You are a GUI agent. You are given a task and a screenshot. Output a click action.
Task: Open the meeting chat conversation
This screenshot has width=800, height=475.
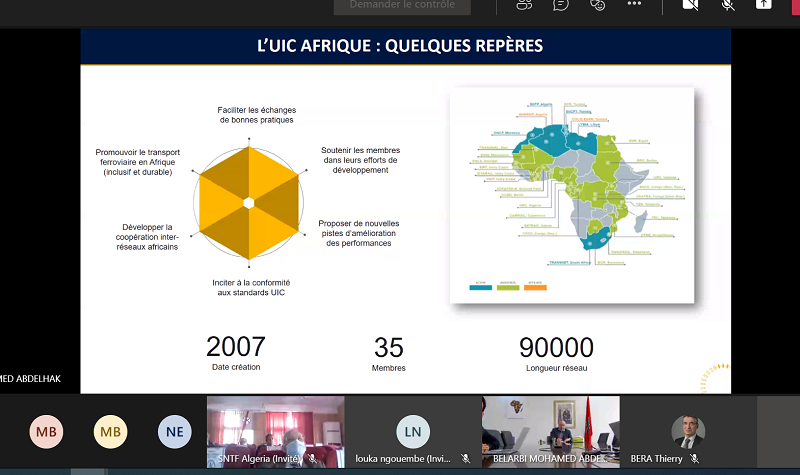click(x=562, y=5)
